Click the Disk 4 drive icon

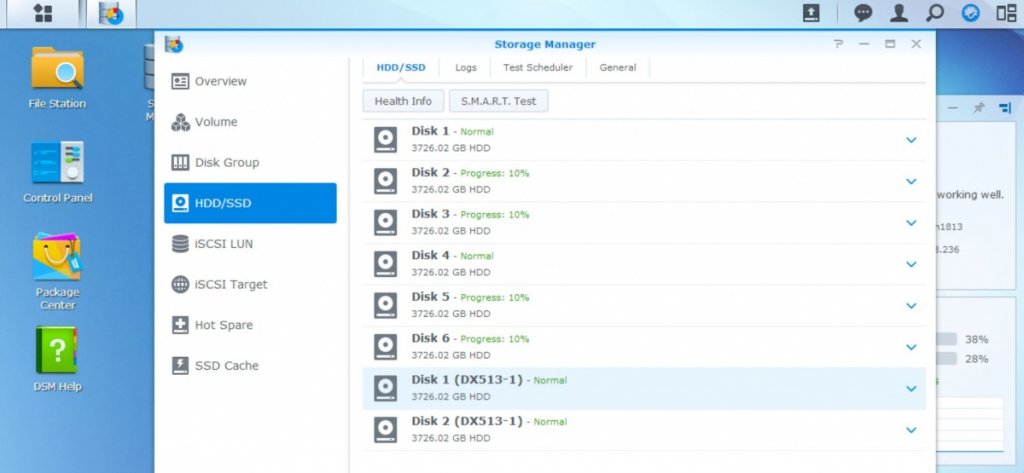385,264
